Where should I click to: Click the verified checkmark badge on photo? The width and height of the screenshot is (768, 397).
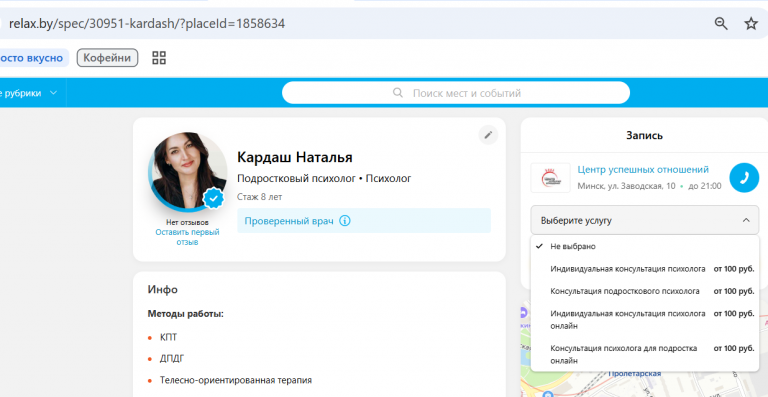(x=214, y=198)
